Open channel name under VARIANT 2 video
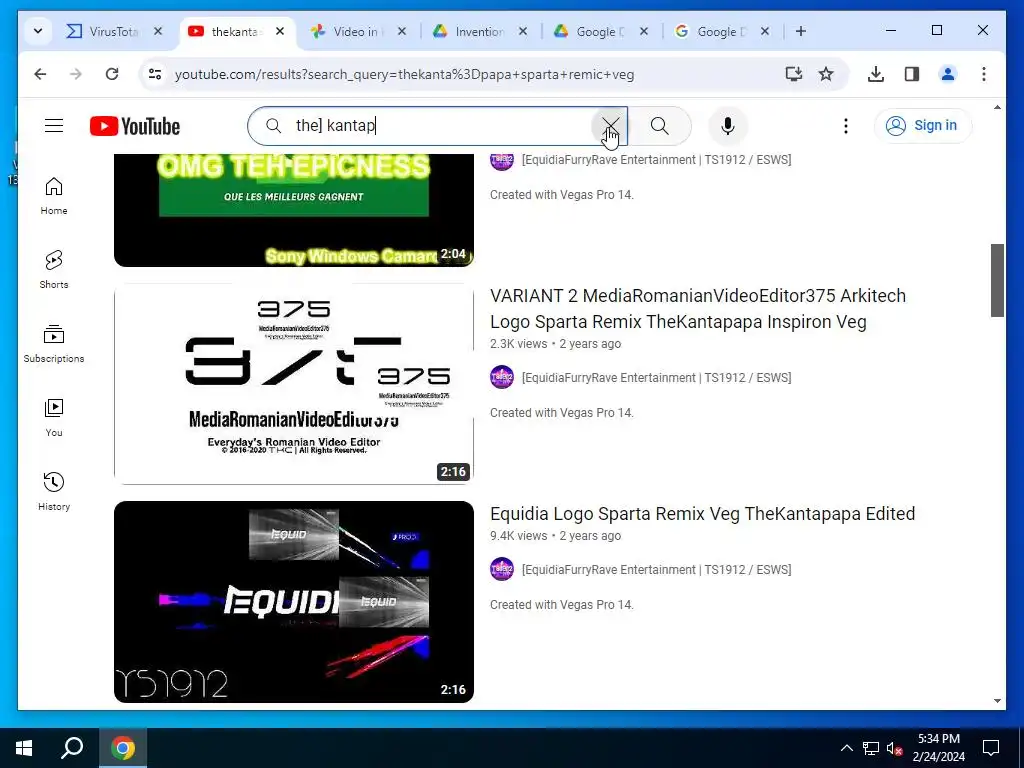Image resolution: width=1024 pixels, height=768 pixels. pos(656,377)
